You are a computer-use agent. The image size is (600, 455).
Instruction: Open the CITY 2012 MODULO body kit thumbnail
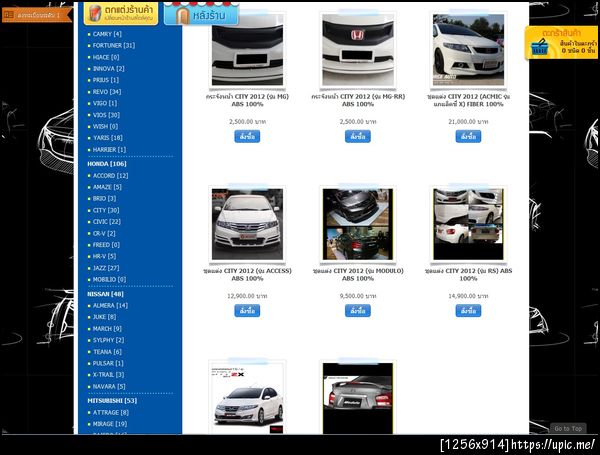[358, 224]
